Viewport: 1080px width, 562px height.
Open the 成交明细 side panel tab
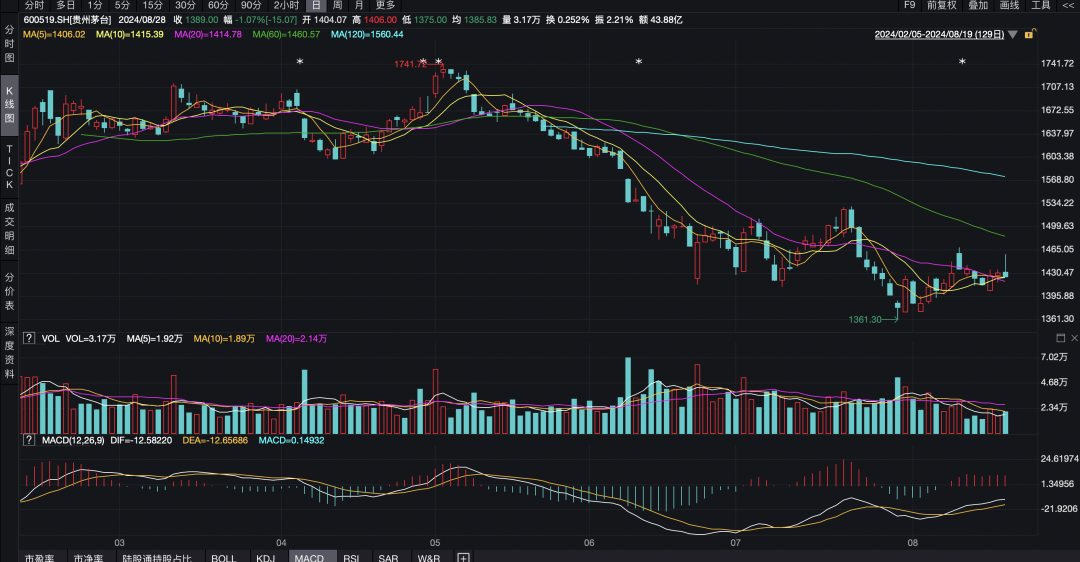(x=9, y=228)
